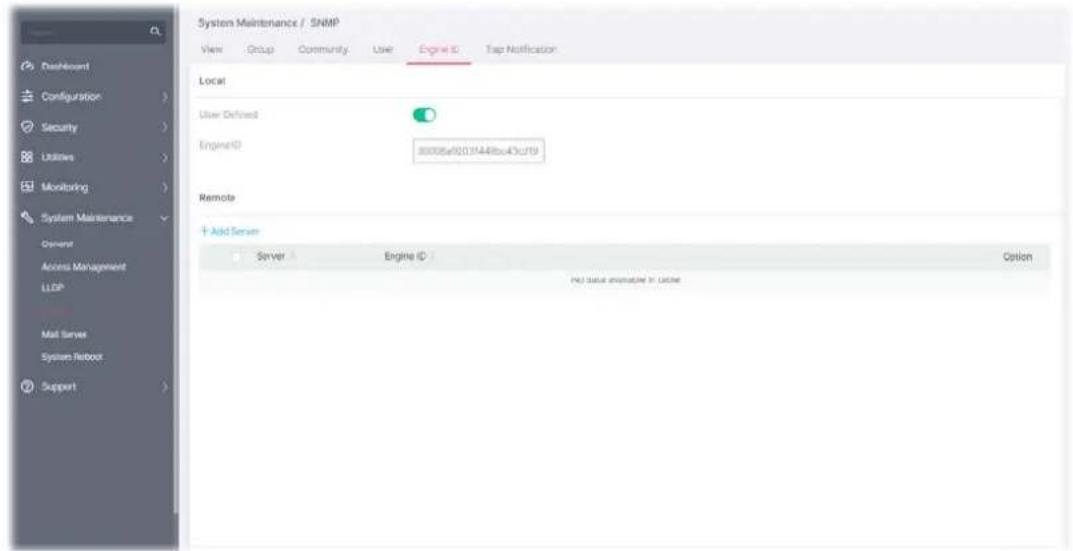1073x551 pixels.
Task: Click the System Maintenance wrench icon
Action: click(x=28, y=218)
